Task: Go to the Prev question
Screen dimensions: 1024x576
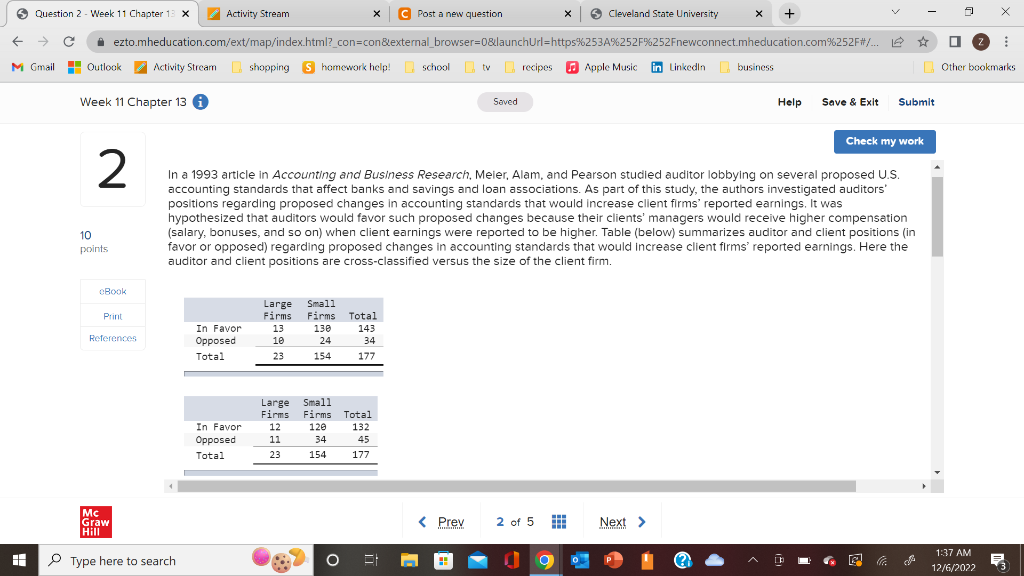Action: (441, 522)
